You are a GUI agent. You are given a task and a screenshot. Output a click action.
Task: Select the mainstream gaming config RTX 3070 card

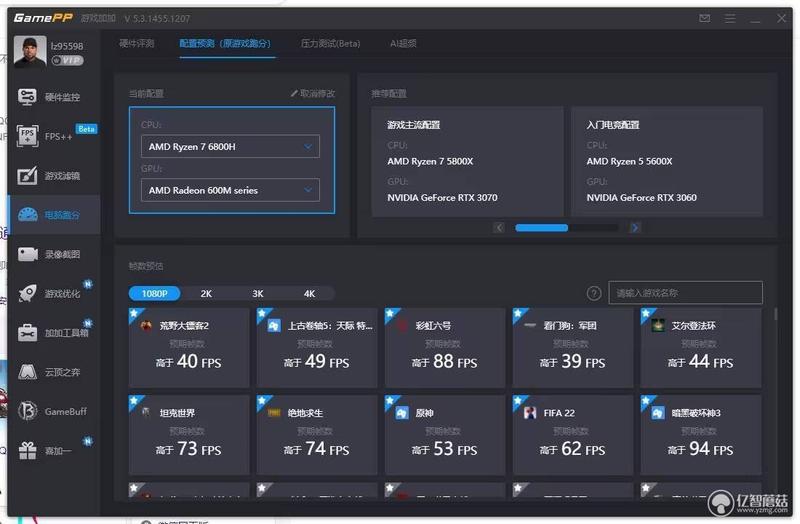467,161
